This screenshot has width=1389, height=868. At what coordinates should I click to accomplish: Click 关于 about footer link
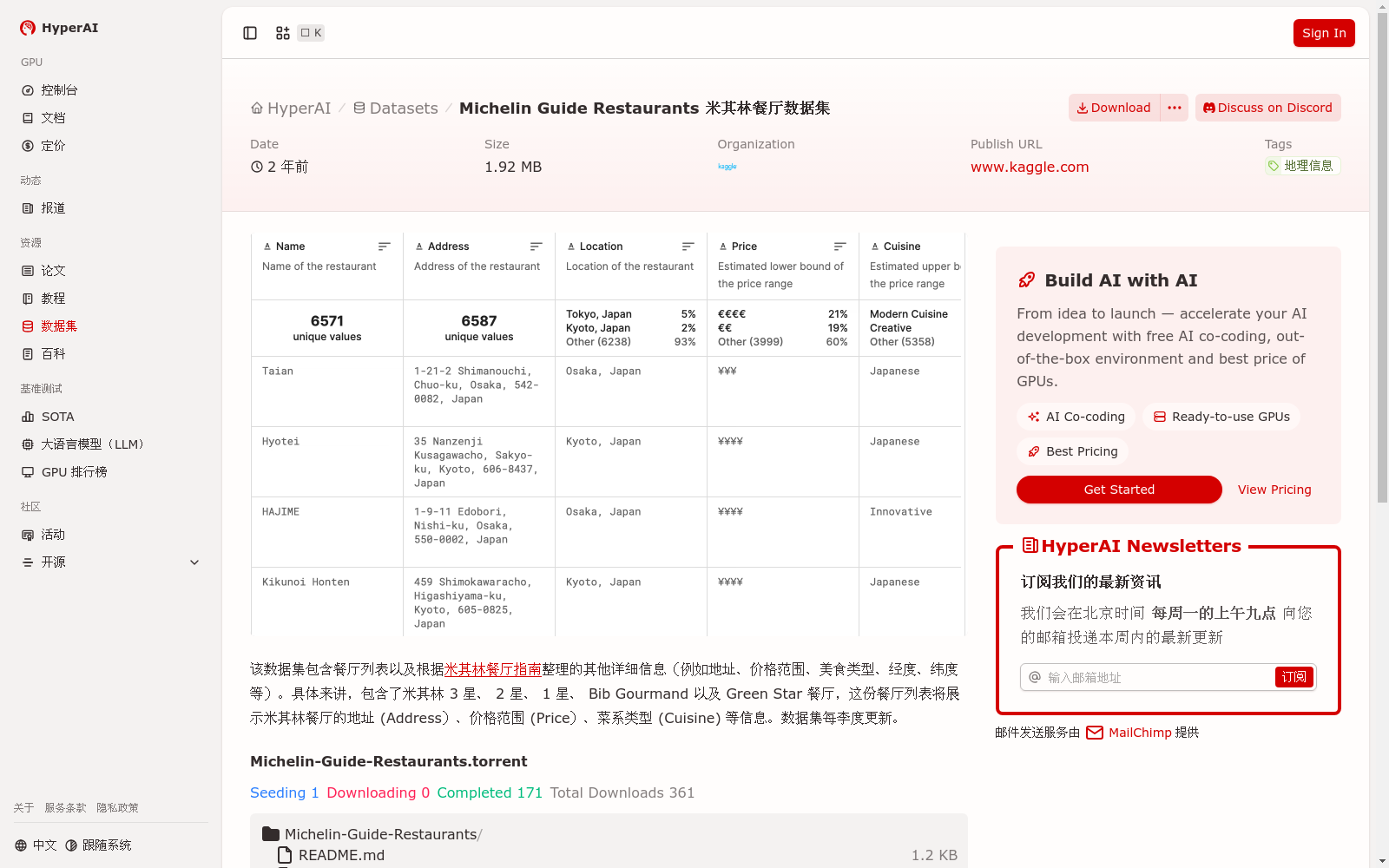23,808
